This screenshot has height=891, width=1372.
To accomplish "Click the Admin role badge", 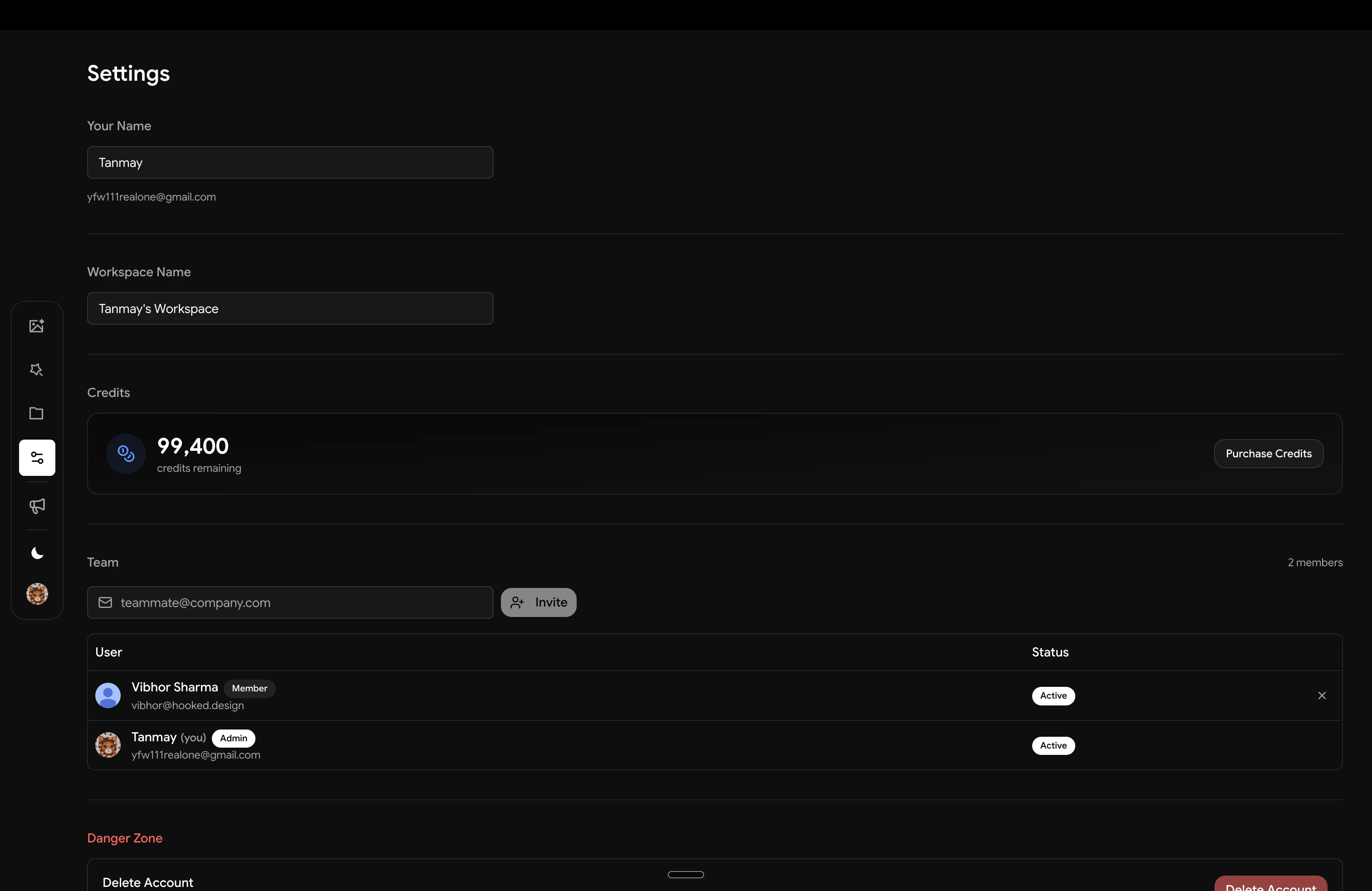I will pyautogui.click(x=234, y=738).
